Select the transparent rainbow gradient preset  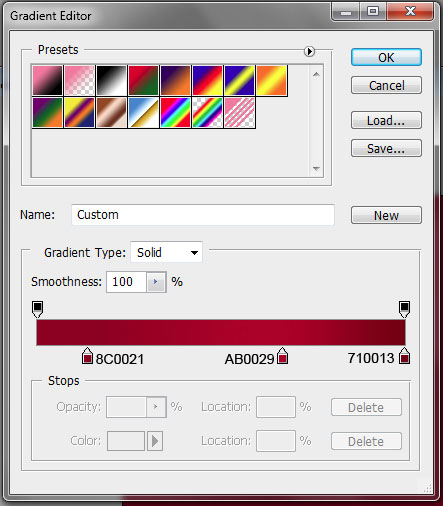(207, 113)
